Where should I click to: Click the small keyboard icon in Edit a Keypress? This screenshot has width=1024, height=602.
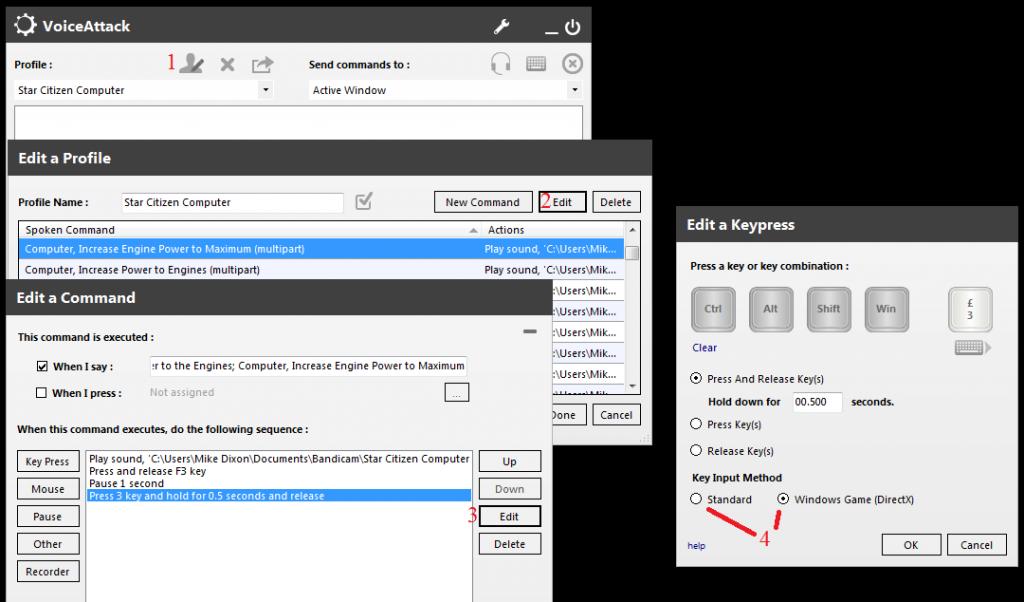[x=972, y=348]
